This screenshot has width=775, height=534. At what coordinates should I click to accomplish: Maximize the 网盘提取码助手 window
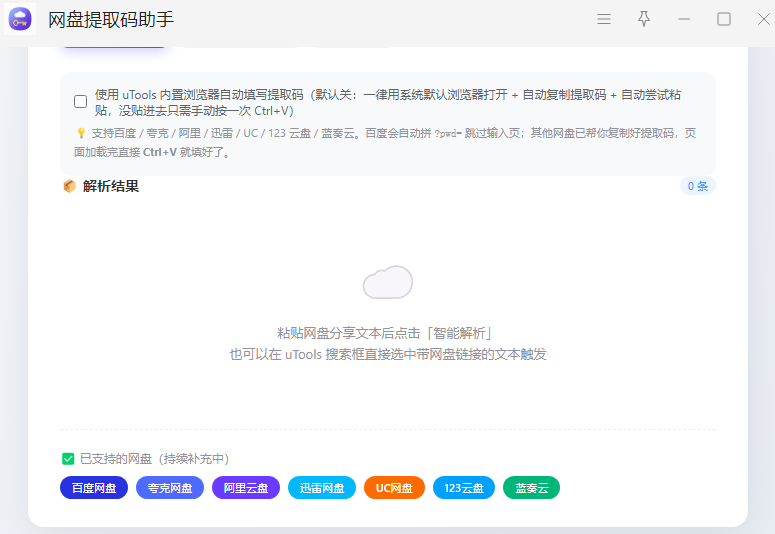tap(724, 19)
